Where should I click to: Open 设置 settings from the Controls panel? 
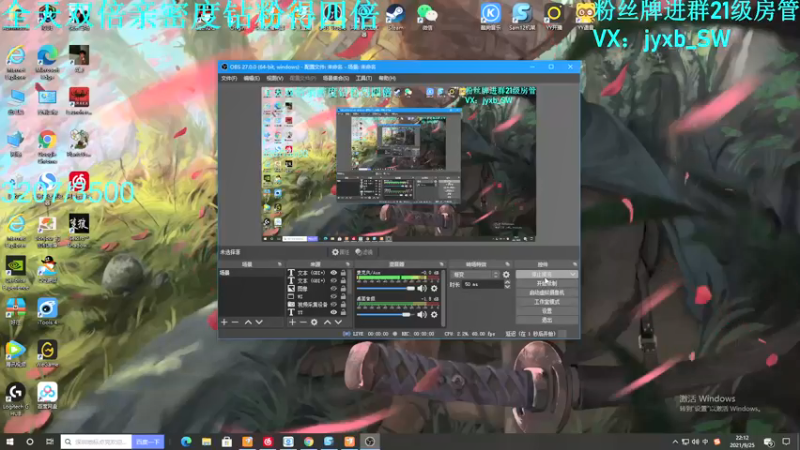(x=546, y=311)
